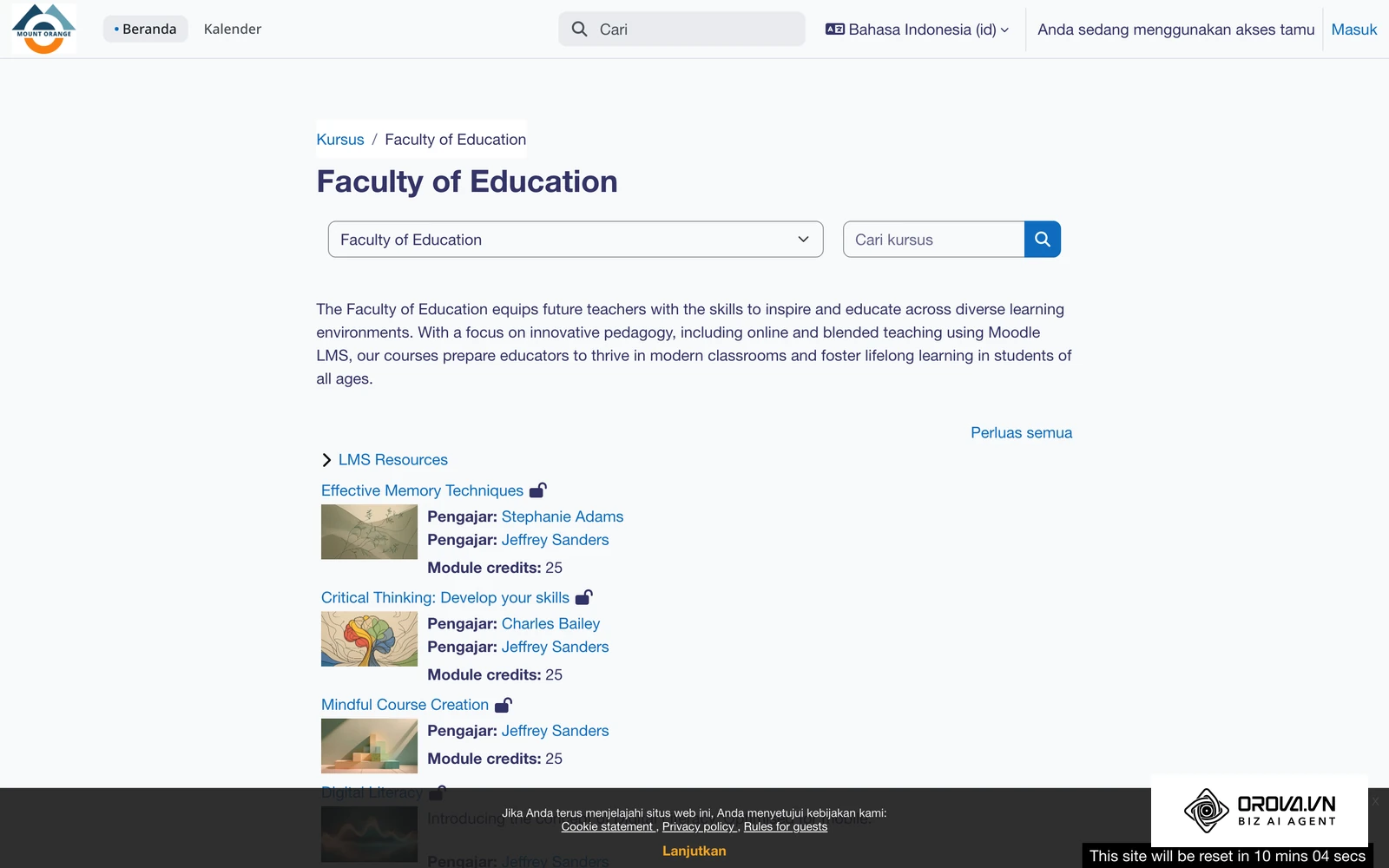Image resolution: width=1389 pixels, height=868 pixels.
Task: Click the Effective Memory Techniques course thumbnail
Action: [x=369, y=532]
